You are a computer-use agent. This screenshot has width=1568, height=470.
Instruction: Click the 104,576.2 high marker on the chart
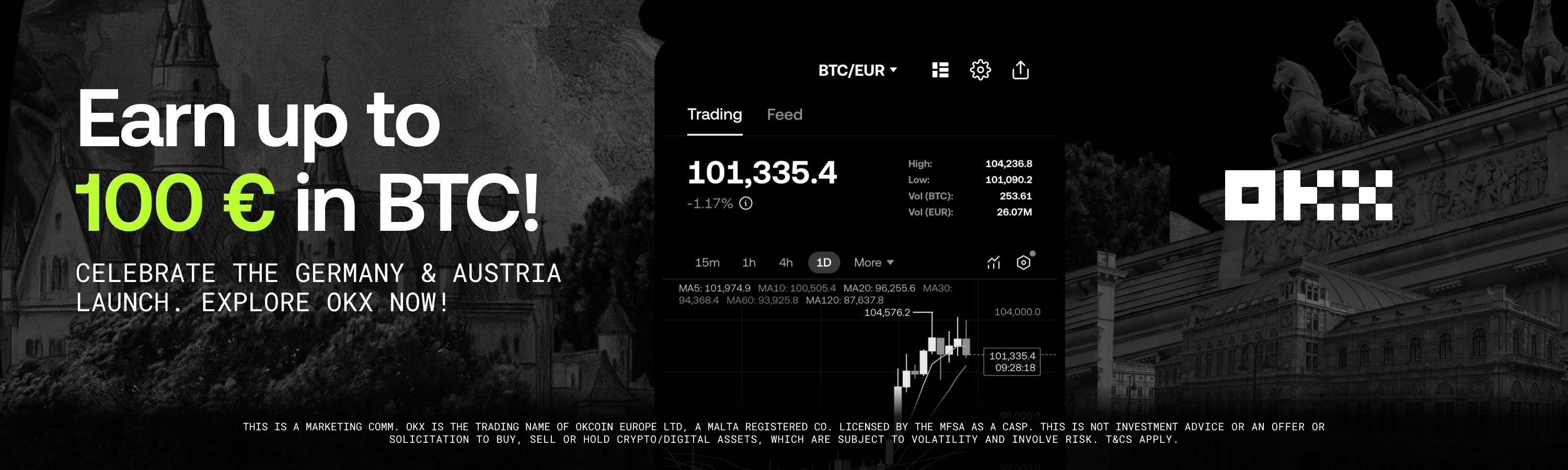pos(887,312)
